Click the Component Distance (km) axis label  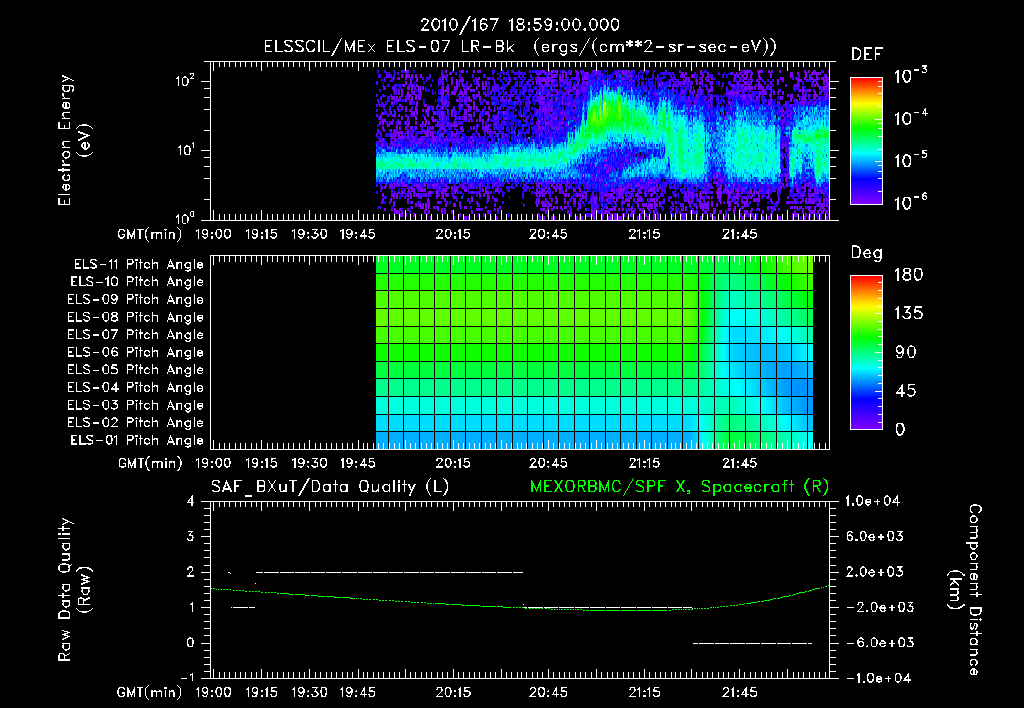pos(965,590)
